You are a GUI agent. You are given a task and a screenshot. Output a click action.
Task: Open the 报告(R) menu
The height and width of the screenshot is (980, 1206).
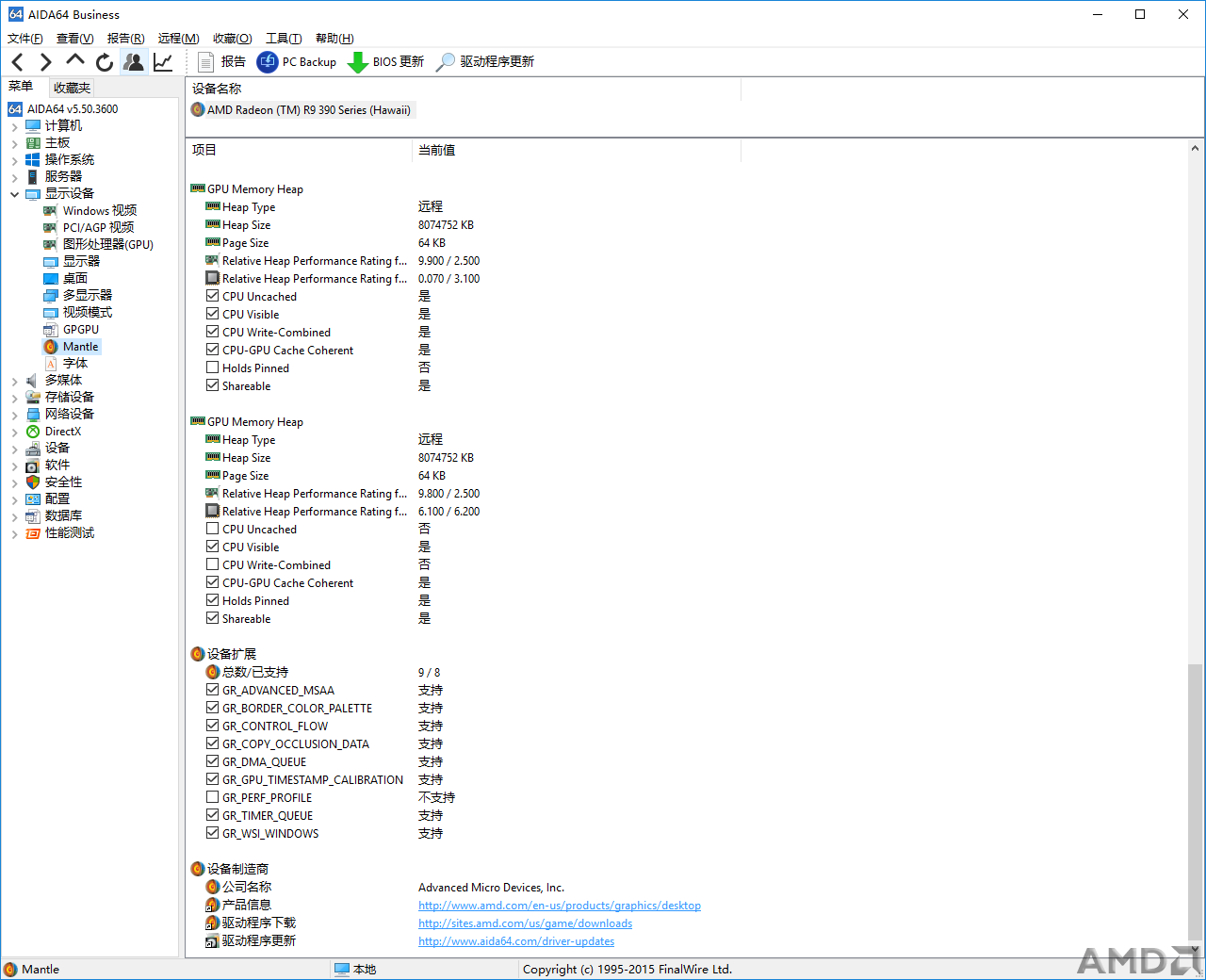tap(125, 38)
